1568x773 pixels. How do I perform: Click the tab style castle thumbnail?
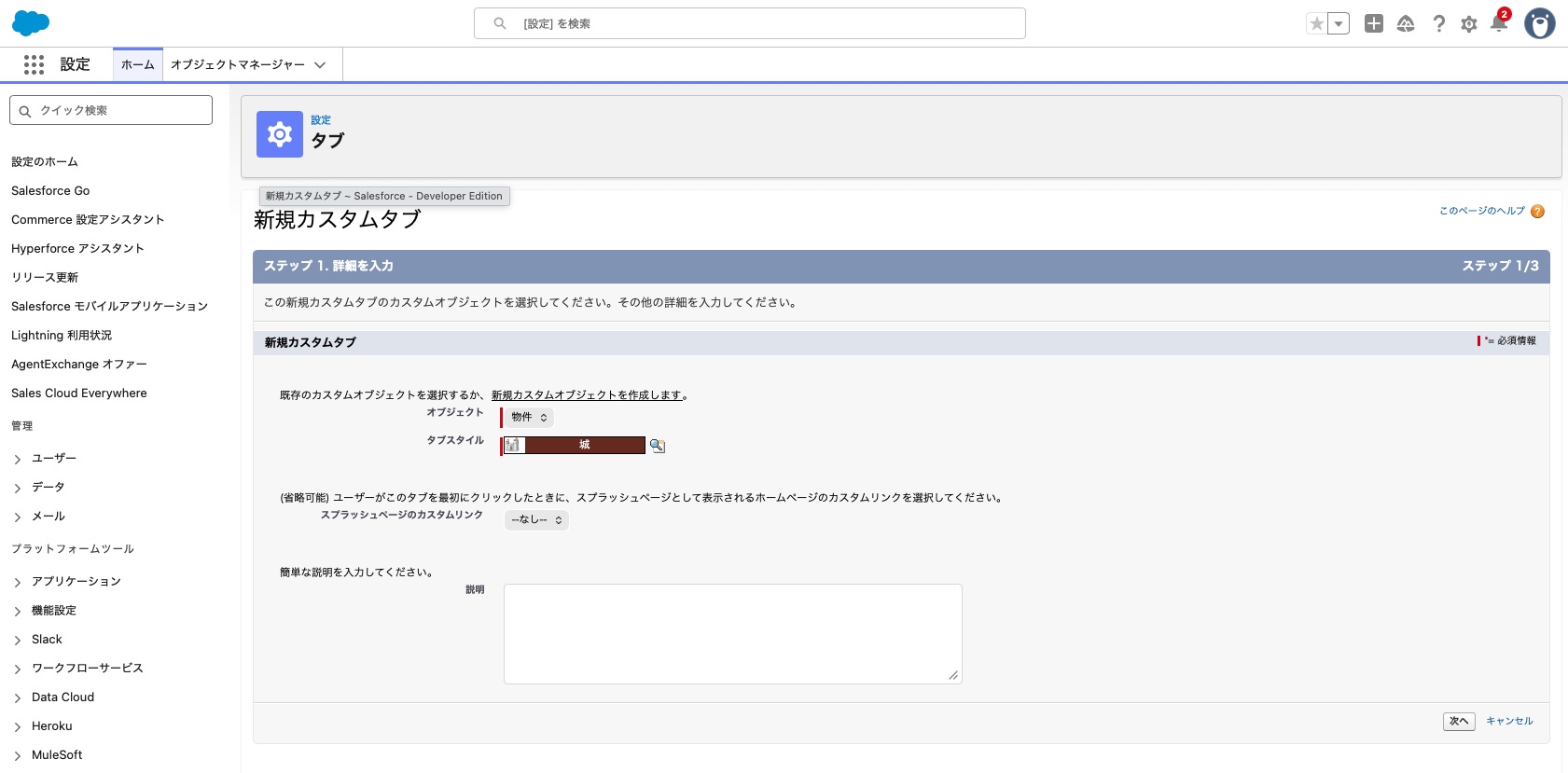(x=514, y=446)
